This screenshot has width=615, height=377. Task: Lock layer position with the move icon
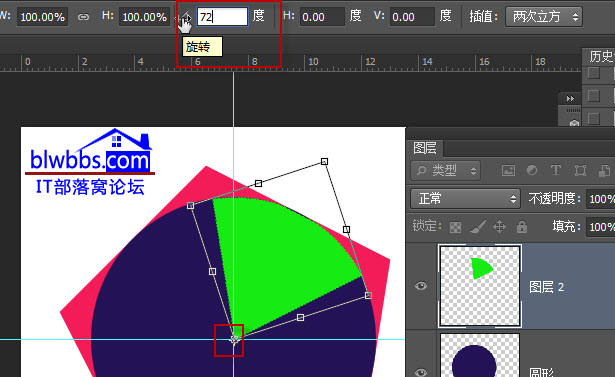click(499, 227)
